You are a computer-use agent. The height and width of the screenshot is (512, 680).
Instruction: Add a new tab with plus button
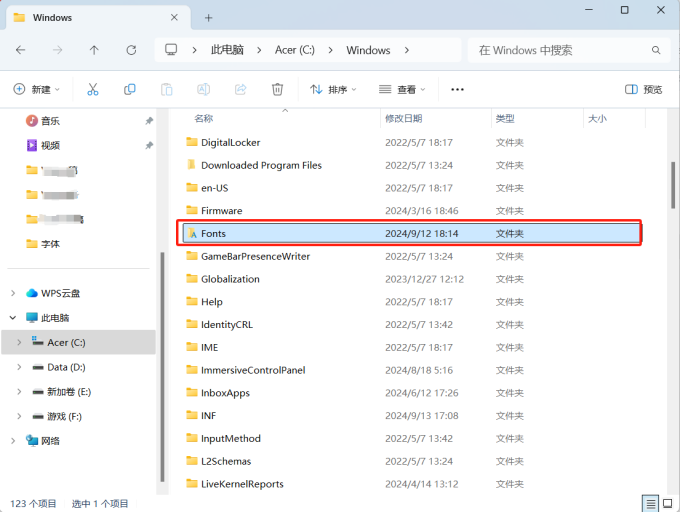(209, 18)
